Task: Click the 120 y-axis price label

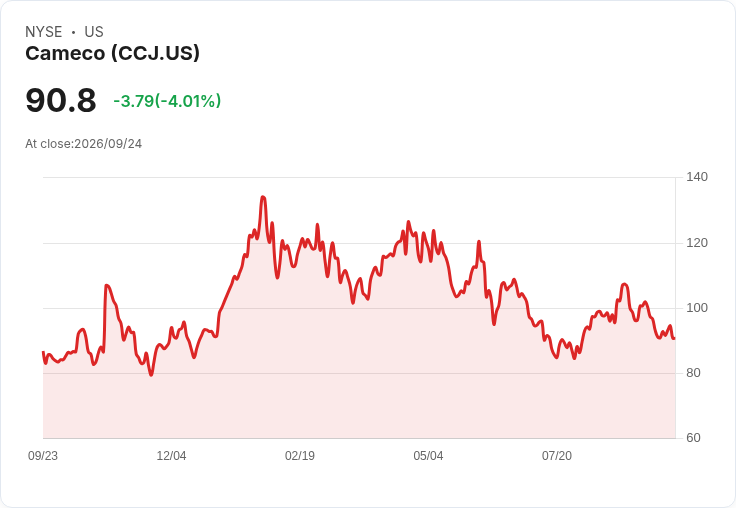Action: (x=697, y=243)
